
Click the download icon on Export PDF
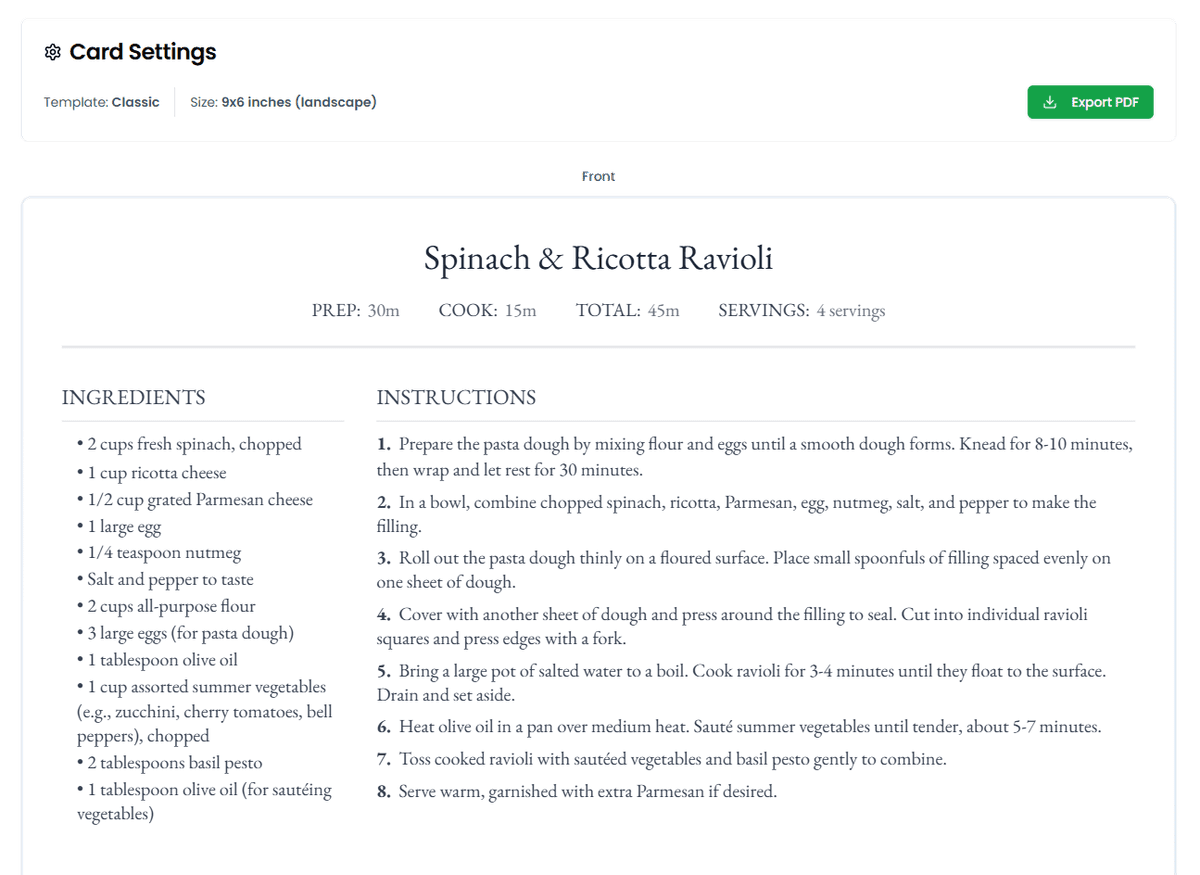click(x=1050, y=102)
